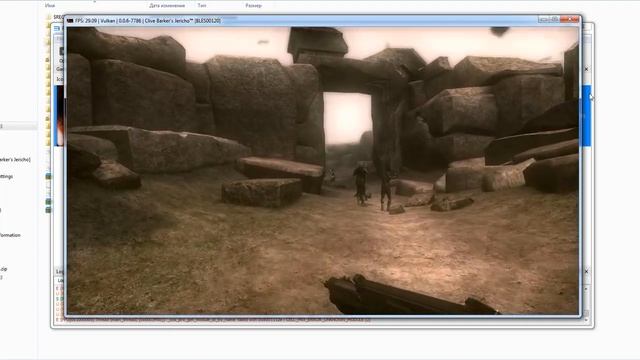Sort Explorer files by Дата изменения column

[167, 6]
